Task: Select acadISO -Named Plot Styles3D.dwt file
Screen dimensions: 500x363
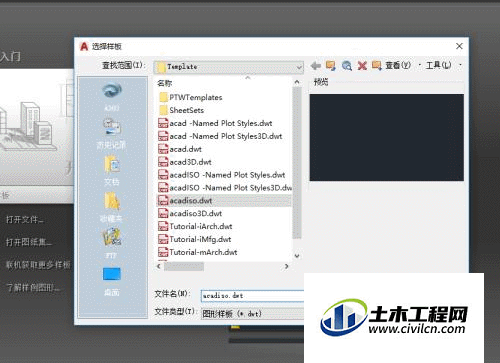Action: pos(225,188)
